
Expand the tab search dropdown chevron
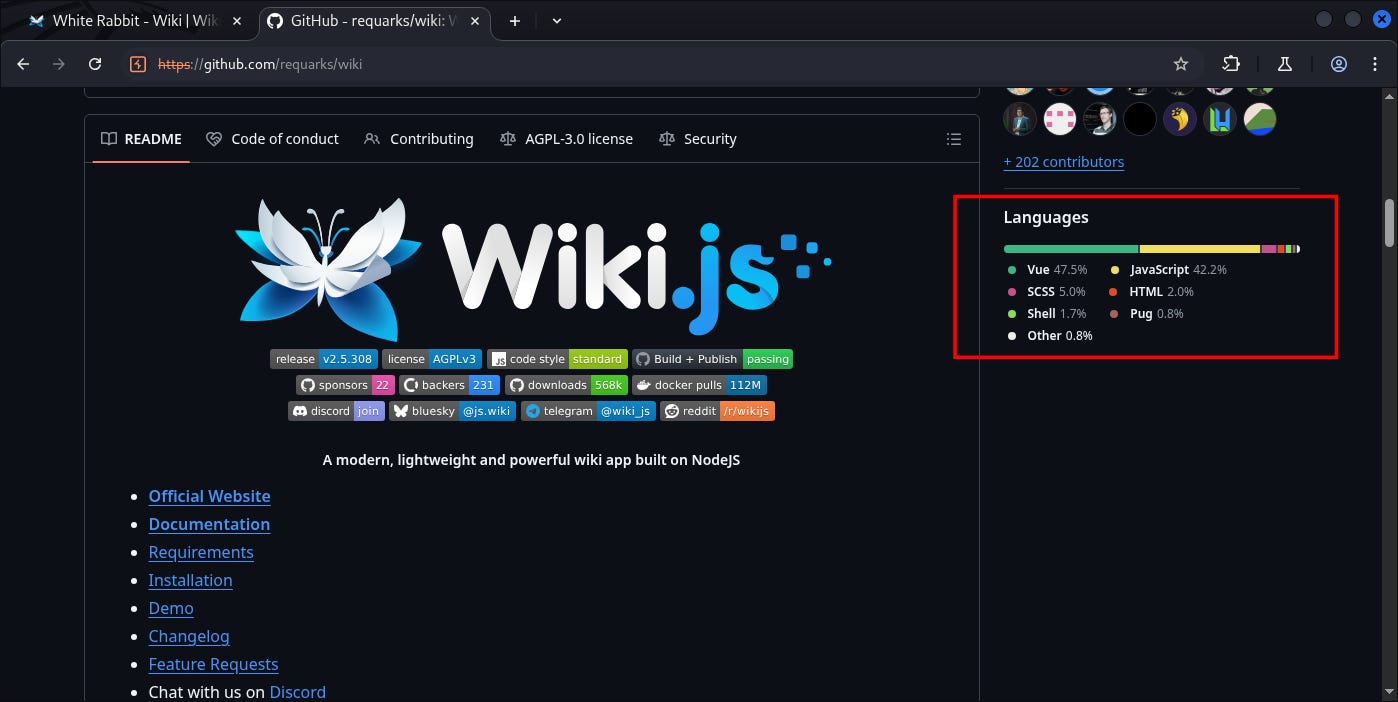(557, 20)
